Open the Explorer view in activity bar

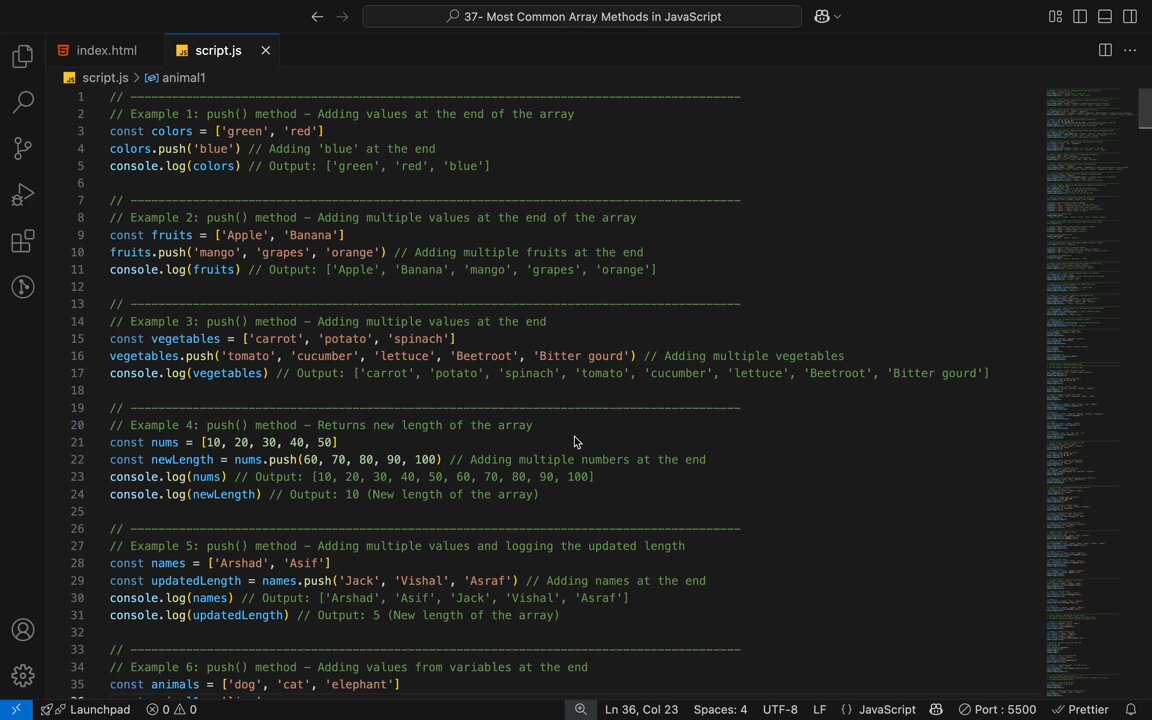click(23, 56)
